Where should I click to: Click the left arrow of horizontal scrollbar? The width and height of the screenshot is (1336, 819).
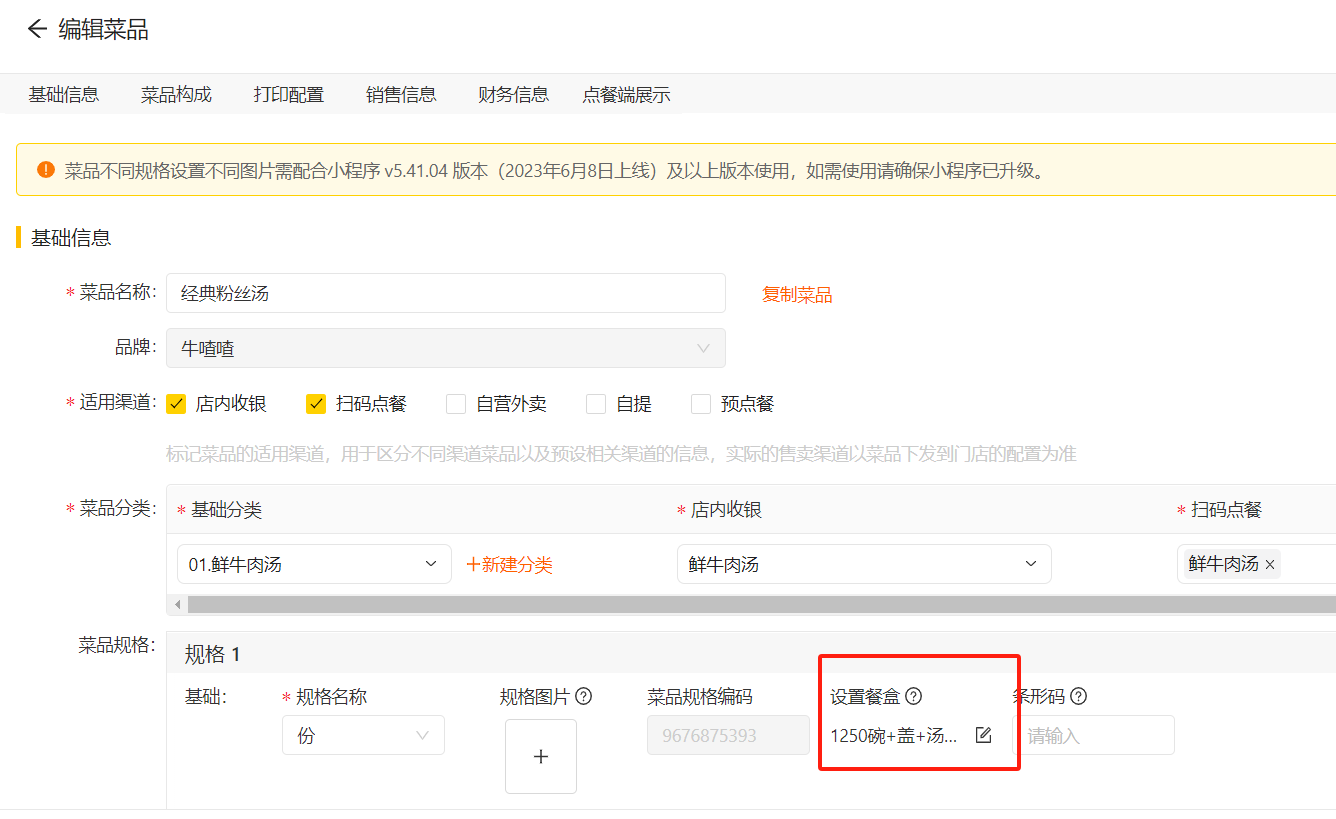(x=178, y=605)
